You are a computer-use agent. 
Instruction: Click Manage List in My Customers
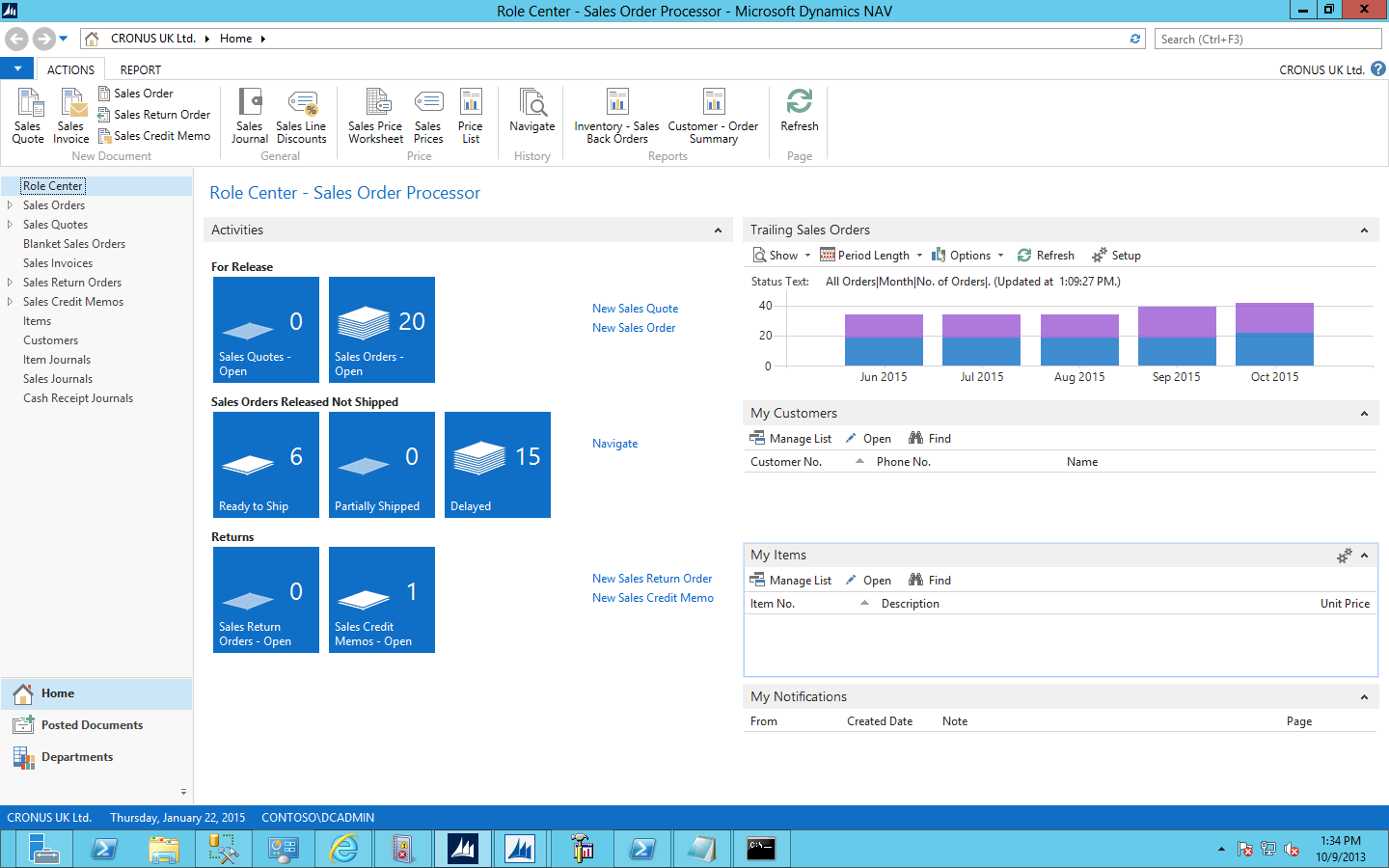pyautogui.click(x=791, y=439)
